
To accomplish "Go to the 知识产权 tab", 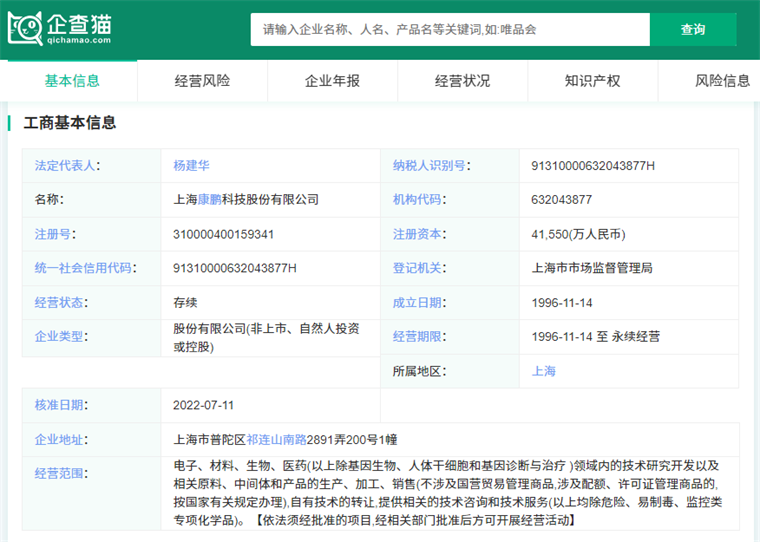I will tap(592, 81).
